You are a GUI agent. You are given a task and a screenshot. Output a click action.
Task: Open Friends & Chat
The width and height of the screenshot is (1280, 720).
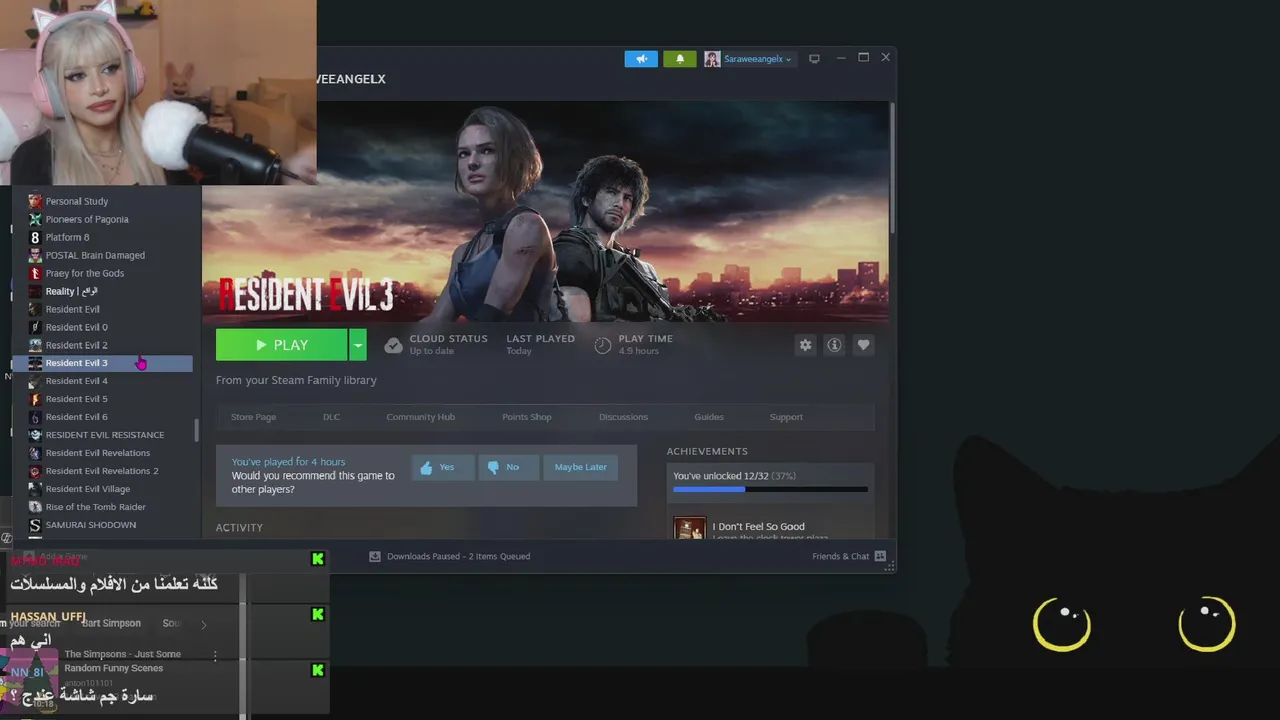848,556
